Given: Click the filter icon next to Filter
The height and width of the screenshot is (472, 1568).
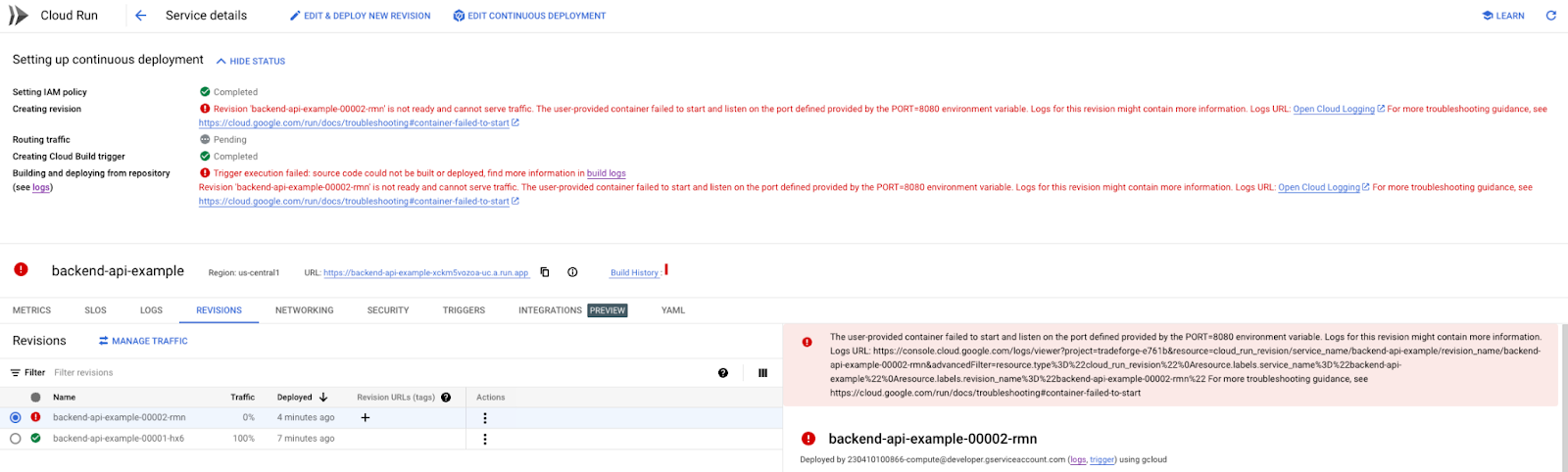Looking at the screenshot, I should [16, 373].
